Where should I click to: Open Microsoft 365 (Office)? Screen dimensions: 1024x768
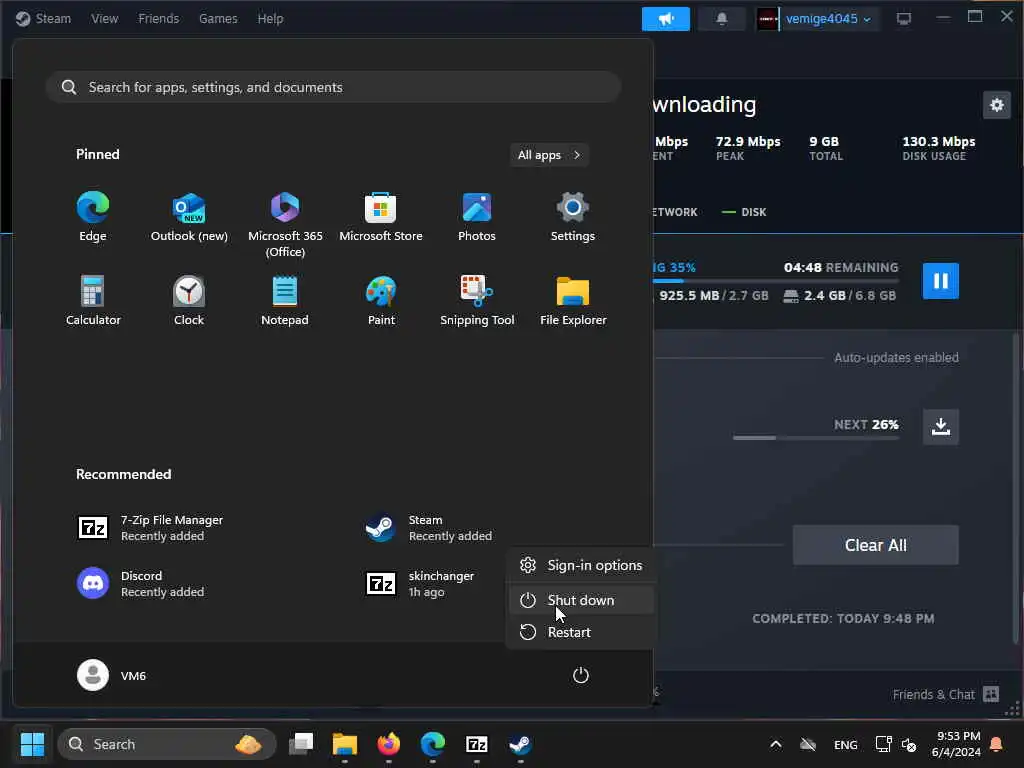coord(285,225)
